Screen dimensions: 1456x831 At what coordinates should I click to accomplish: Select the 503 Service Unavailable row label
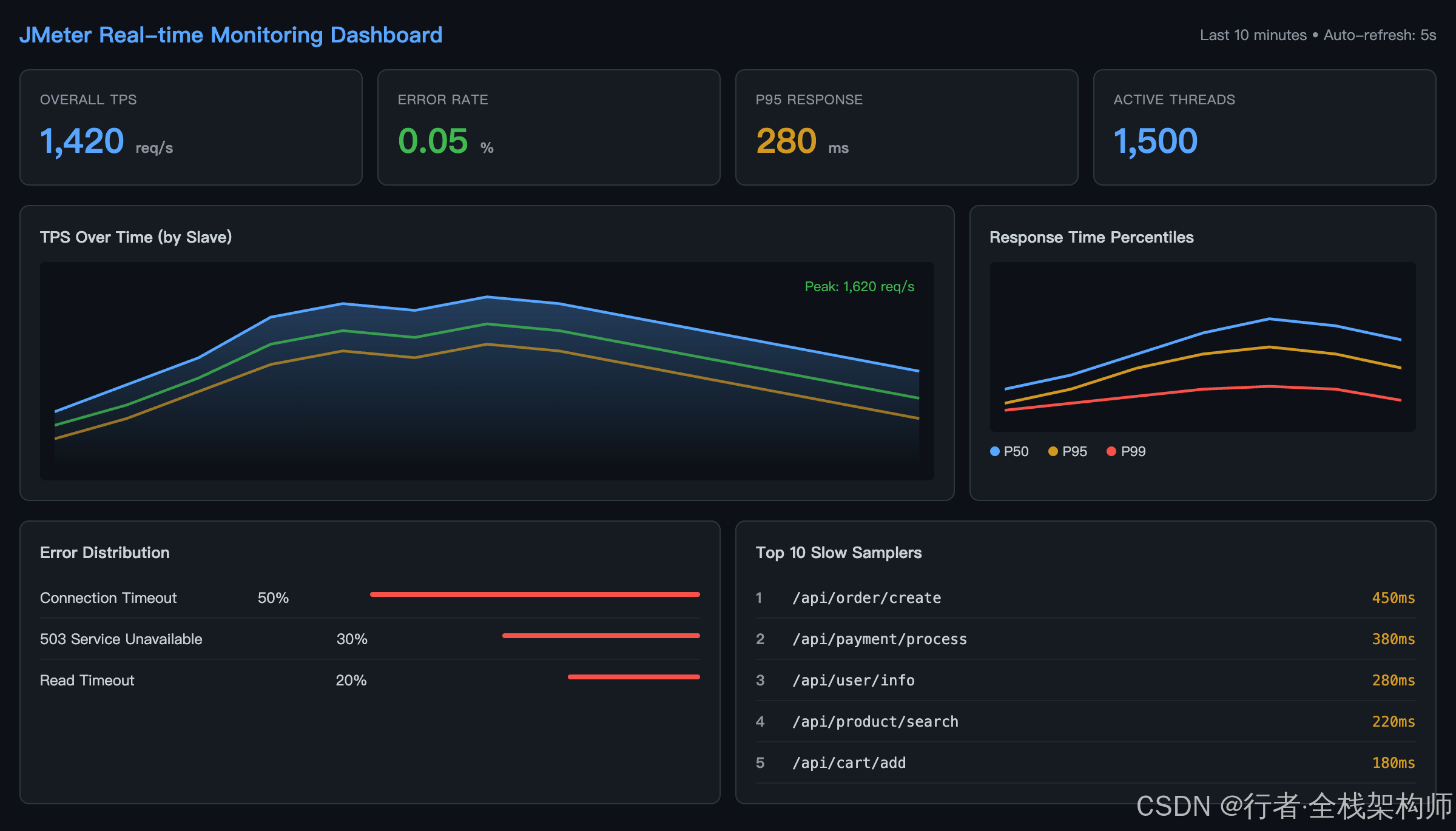click(121, 639)
